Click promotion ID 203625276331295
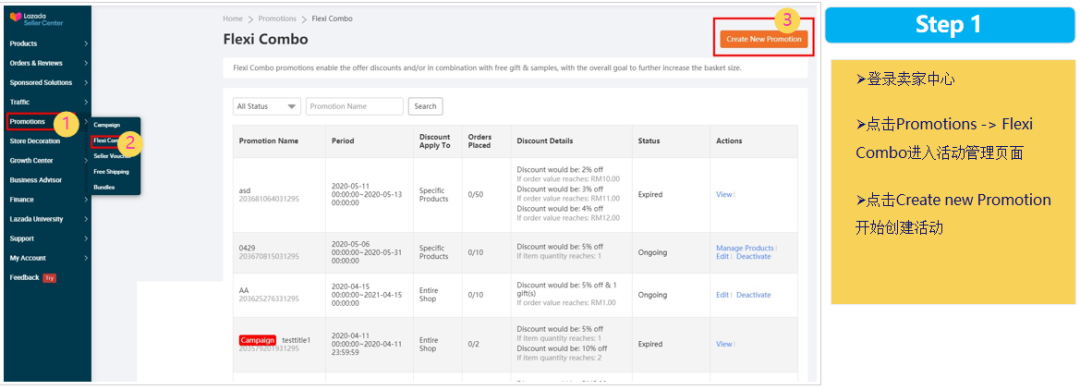The width and height of the screenshot is (1080, 390). [269, 299]
